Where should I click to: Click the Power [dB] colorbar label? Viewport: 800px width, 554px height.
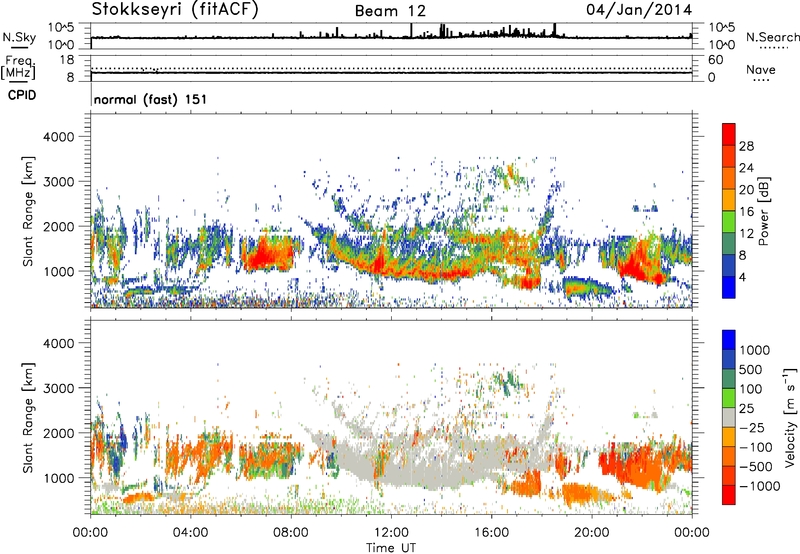coord(764,211)
